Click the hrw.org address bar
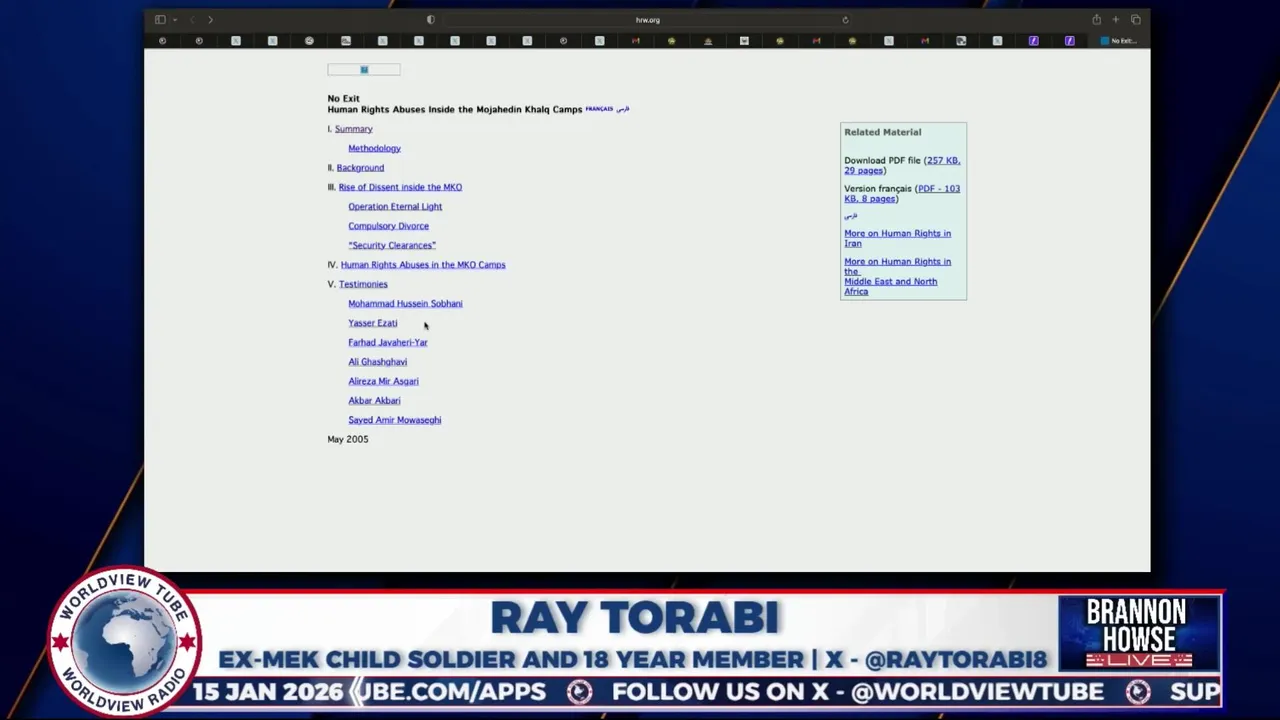Screen dimensions: 1280x720 pos(647,20)
